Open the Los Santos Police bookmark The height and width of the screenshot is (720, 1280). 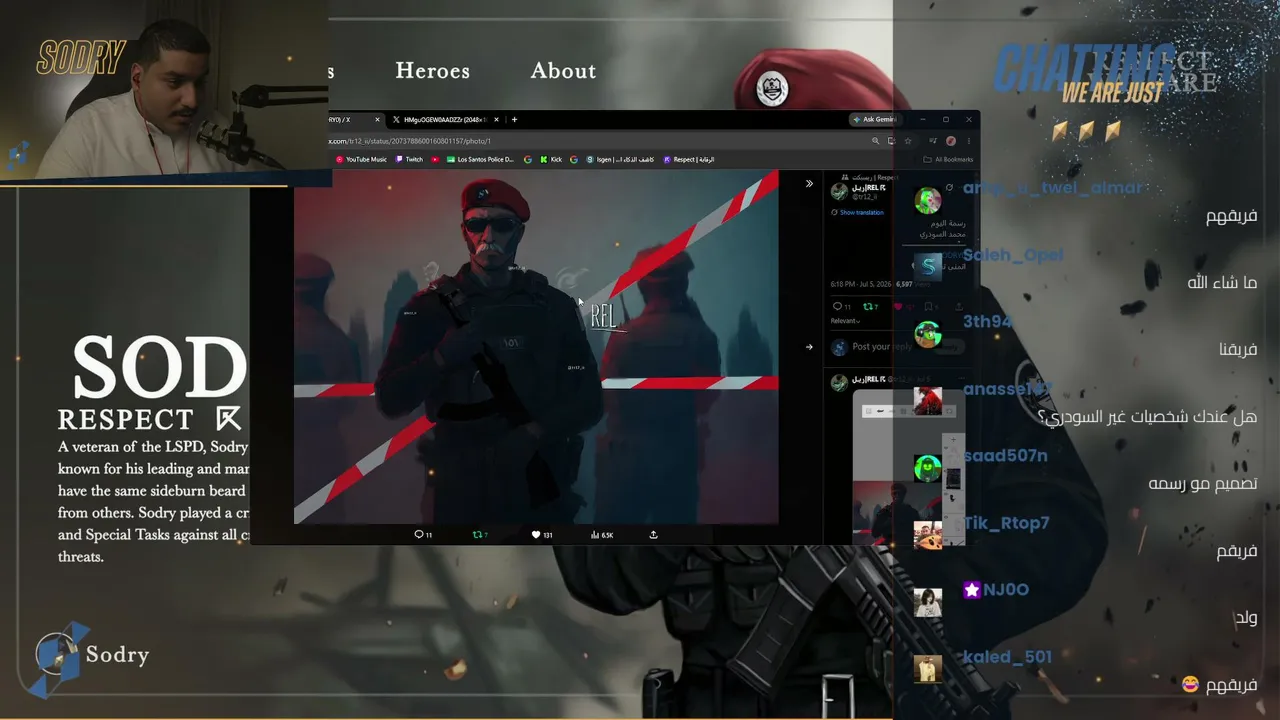[x=480, y=159]
